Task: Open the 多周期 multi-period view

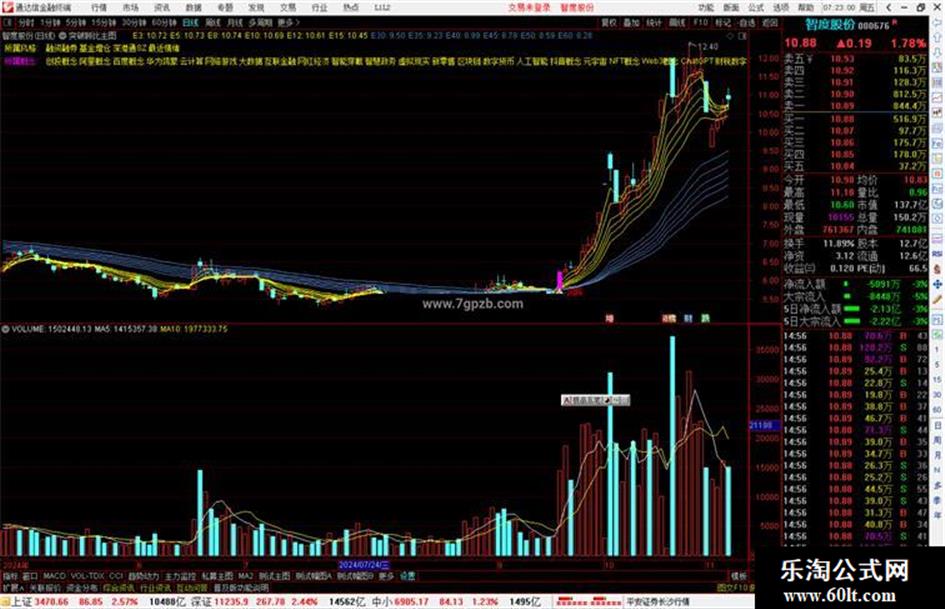Action: pos(260,22)
